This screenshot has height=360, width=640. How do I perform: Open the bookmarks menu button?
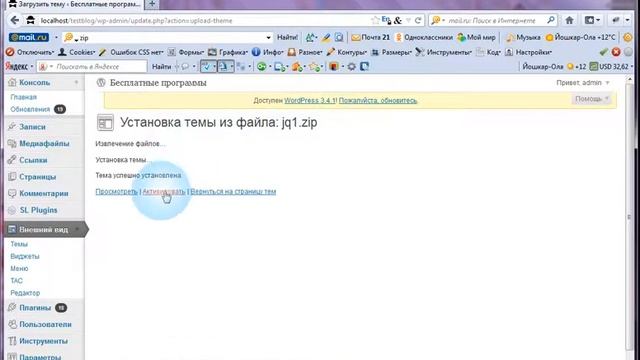(x=592, y=20)
